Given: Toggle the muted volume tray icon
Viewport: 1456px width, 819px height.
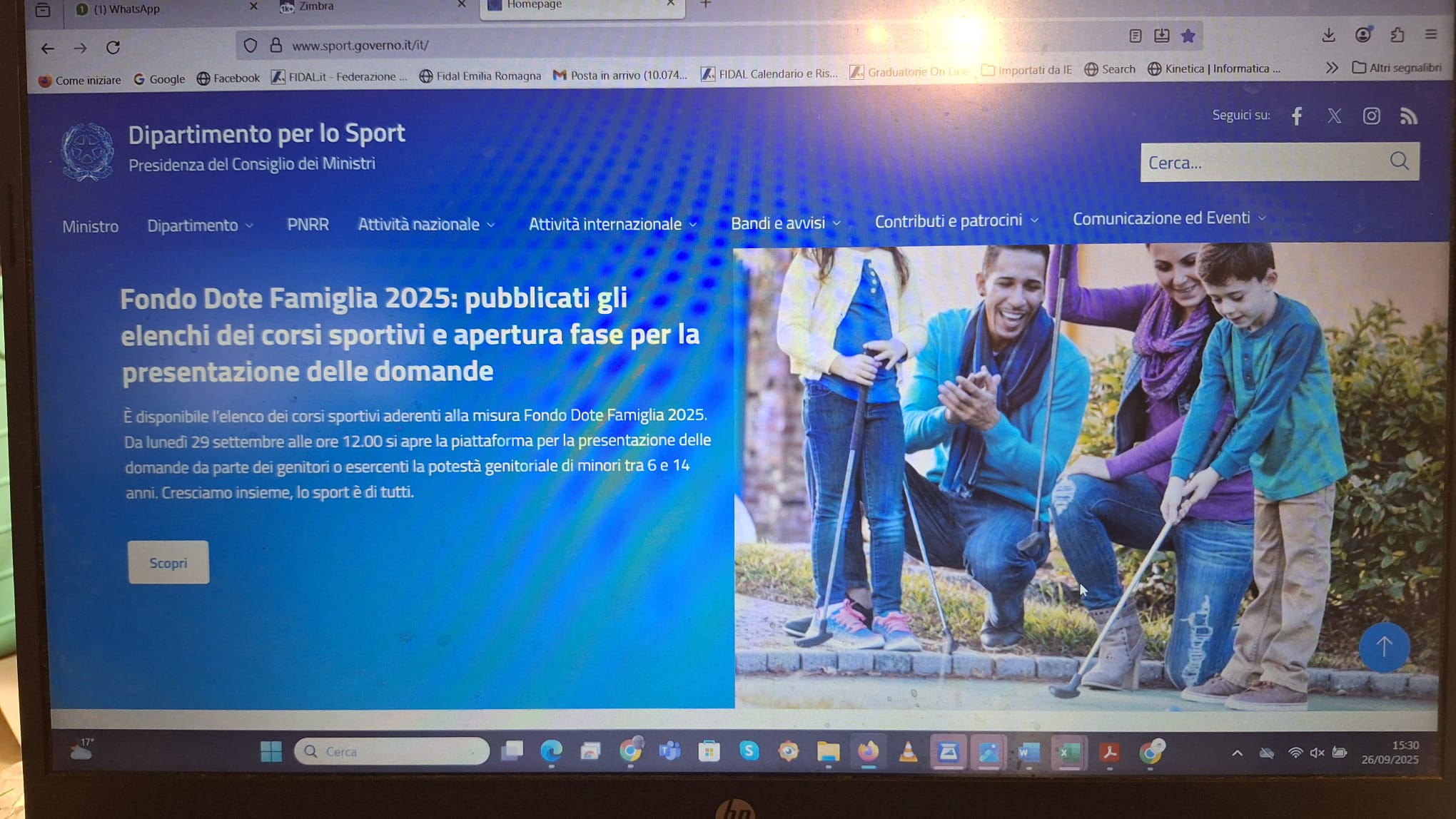Looking at the screenshot, I should click(1317, 753).
